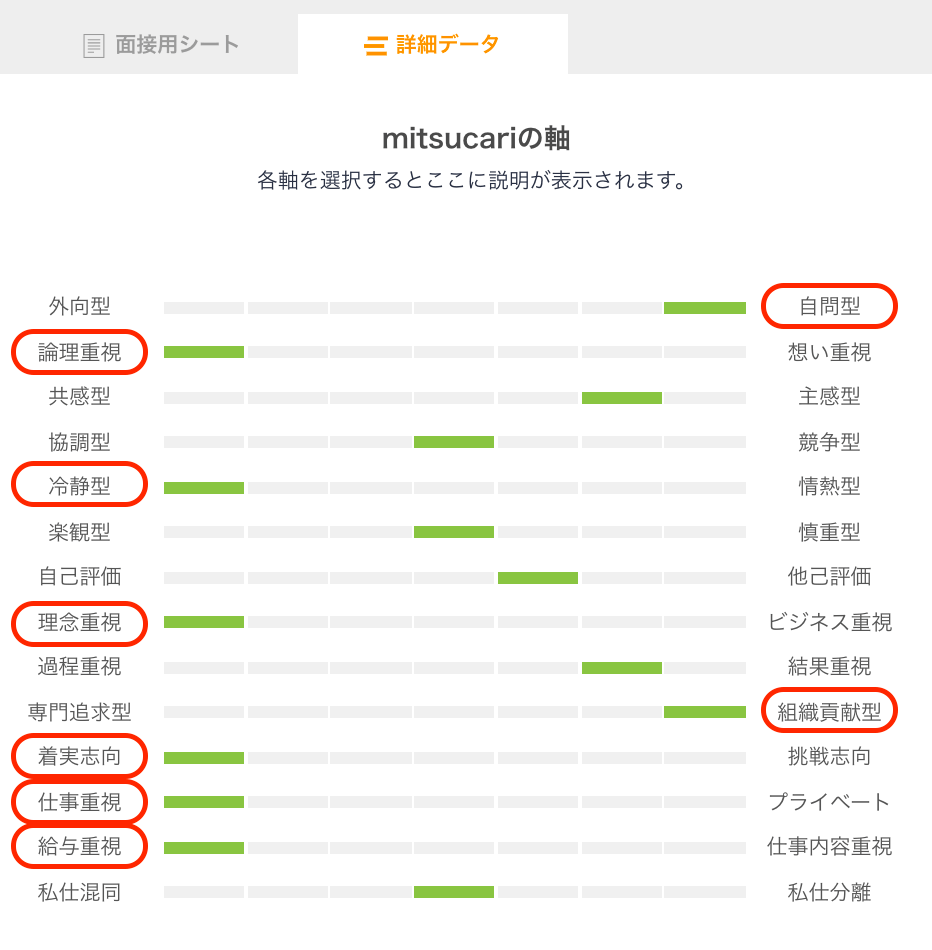
Task: Select the 給与重視 circled label
Action: [x=79, y=846]
